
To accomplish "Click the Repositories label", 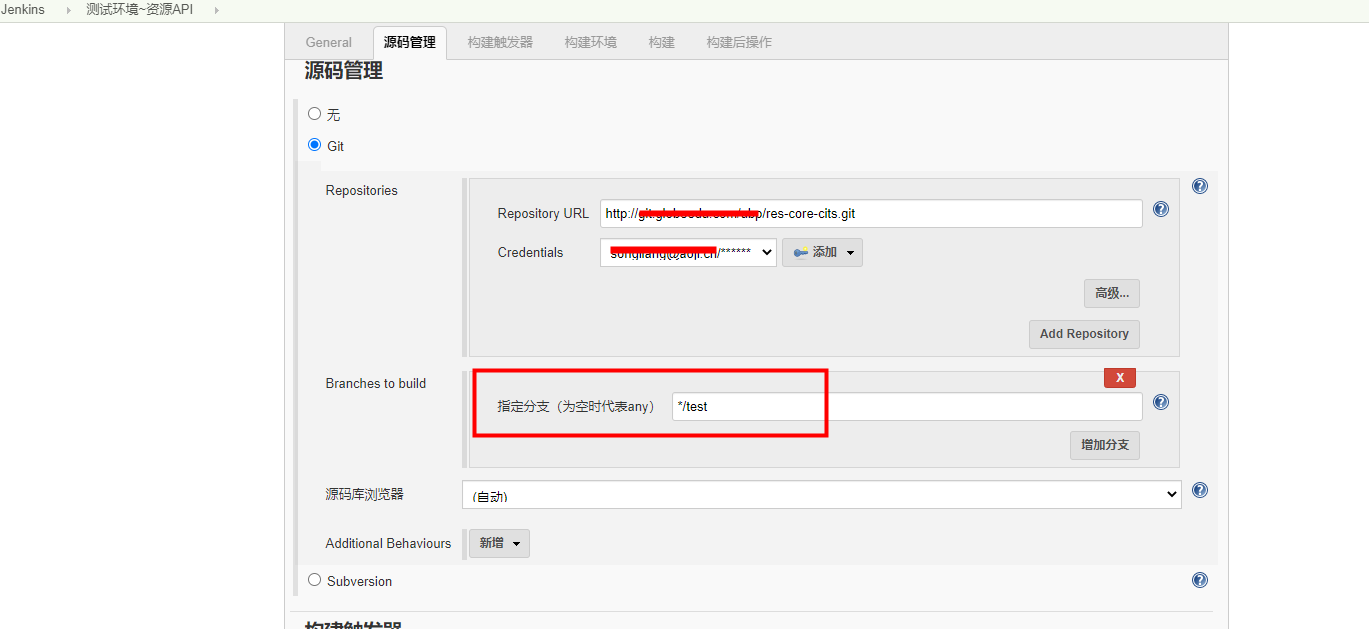I will [361, 190].
